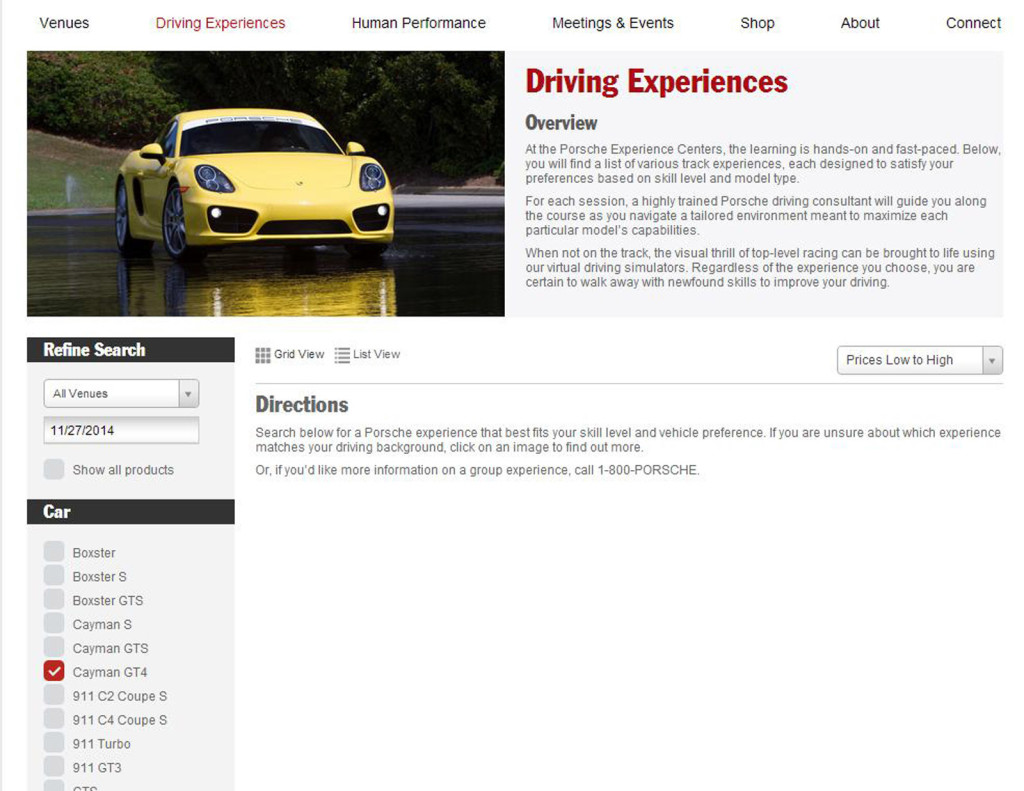Screen dimensions: 1024x791
Task: Check the Boxster S car filter
Action: pyautogui.click(x=54, y=575)
